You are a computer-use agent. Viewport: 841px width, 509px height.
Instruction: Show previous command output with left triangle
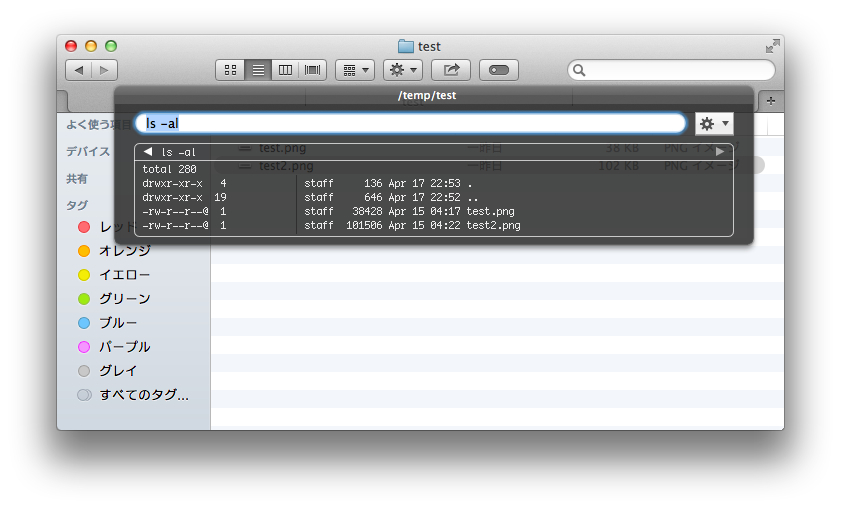[148, 152]
